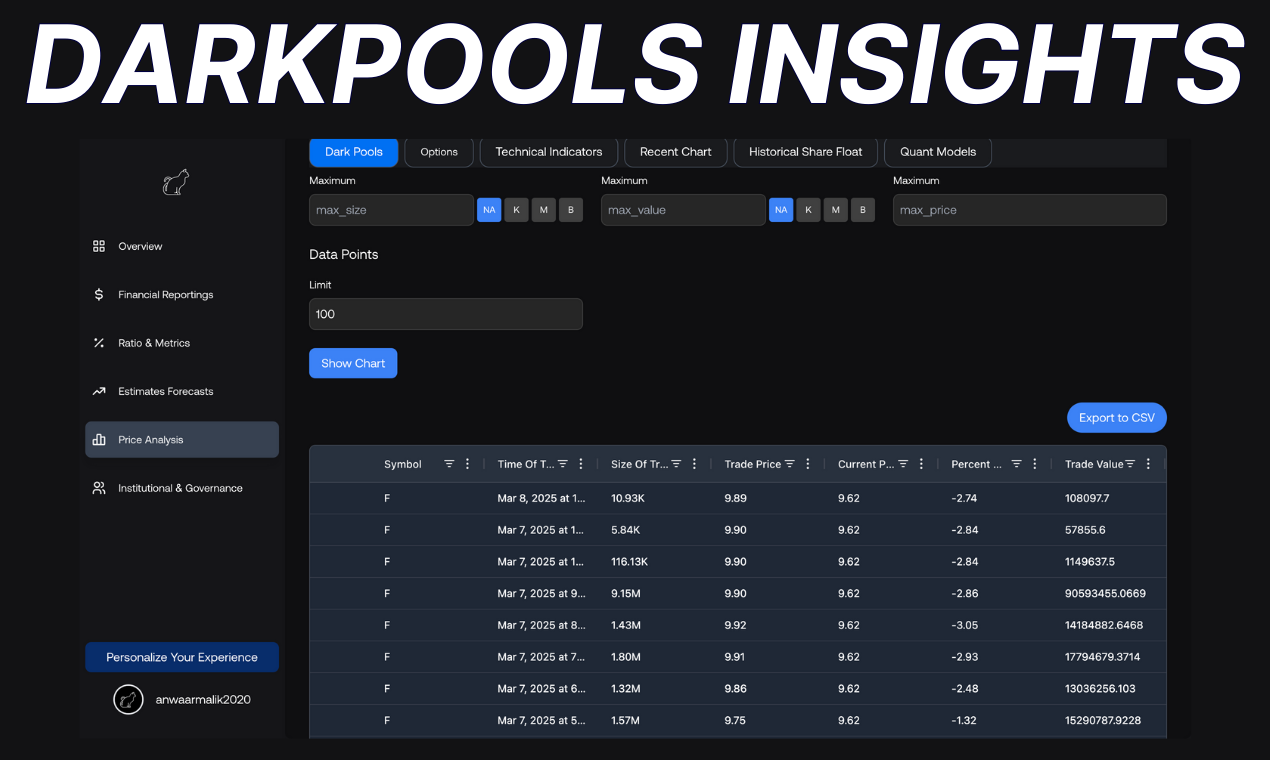1270x760 pixels.
Task: Click the Show Chart button
Action: coord(353,363)
